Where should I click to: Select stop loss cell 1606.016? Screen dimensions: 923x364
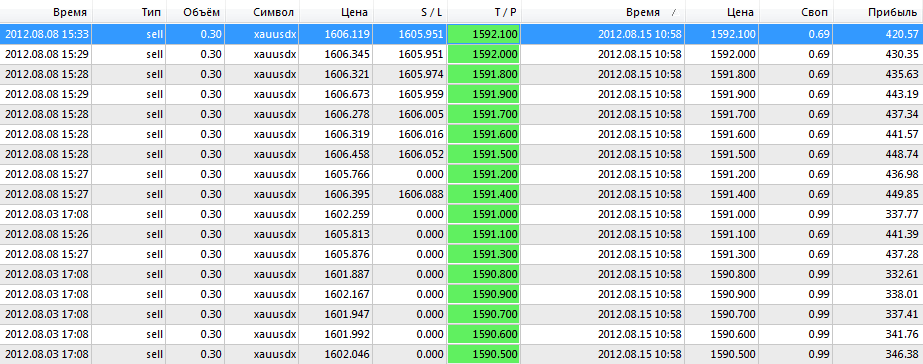(x=409, y=134)
